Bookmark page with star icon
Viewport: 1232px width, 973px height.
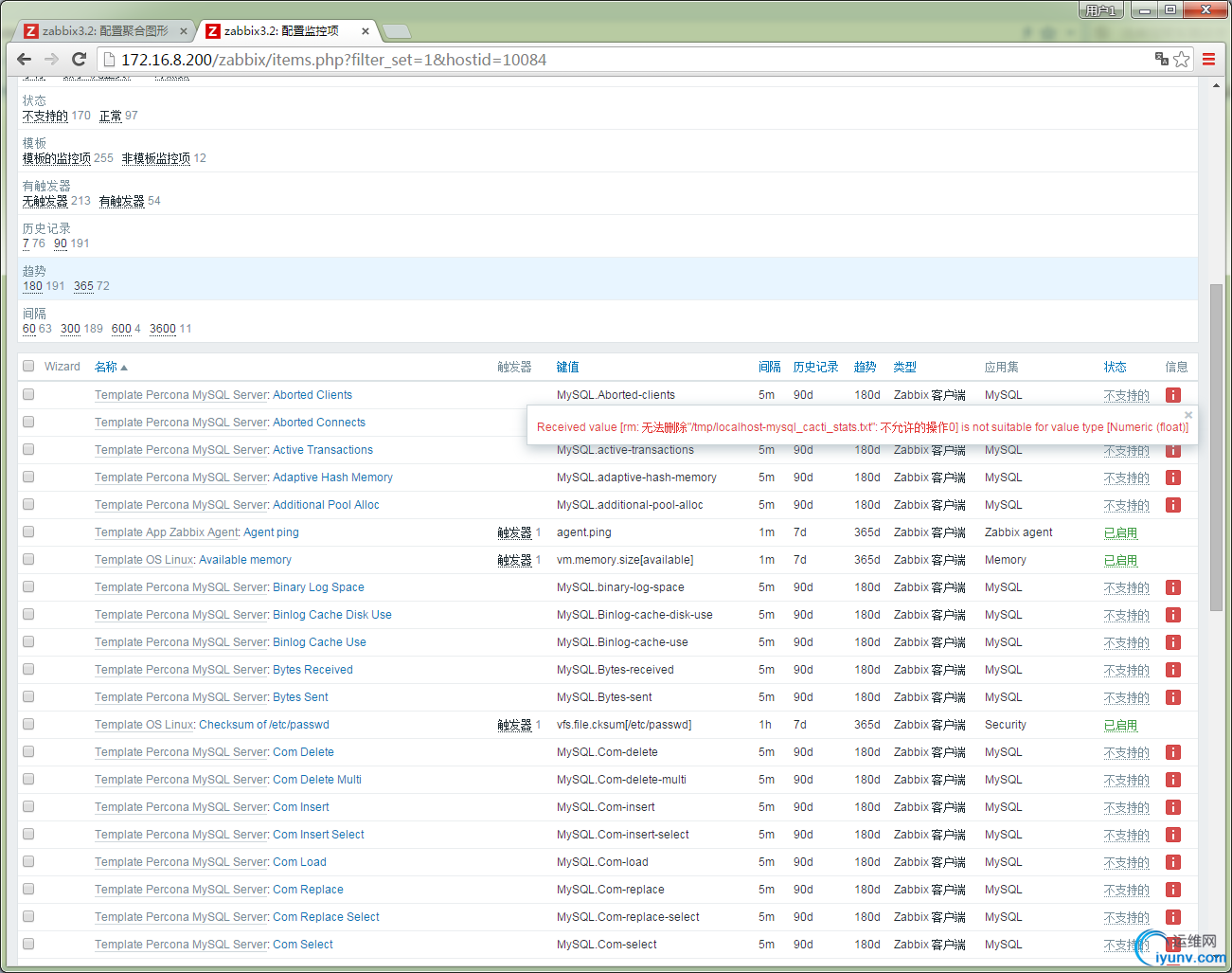pyautogui.click(x=1181, y=59)
